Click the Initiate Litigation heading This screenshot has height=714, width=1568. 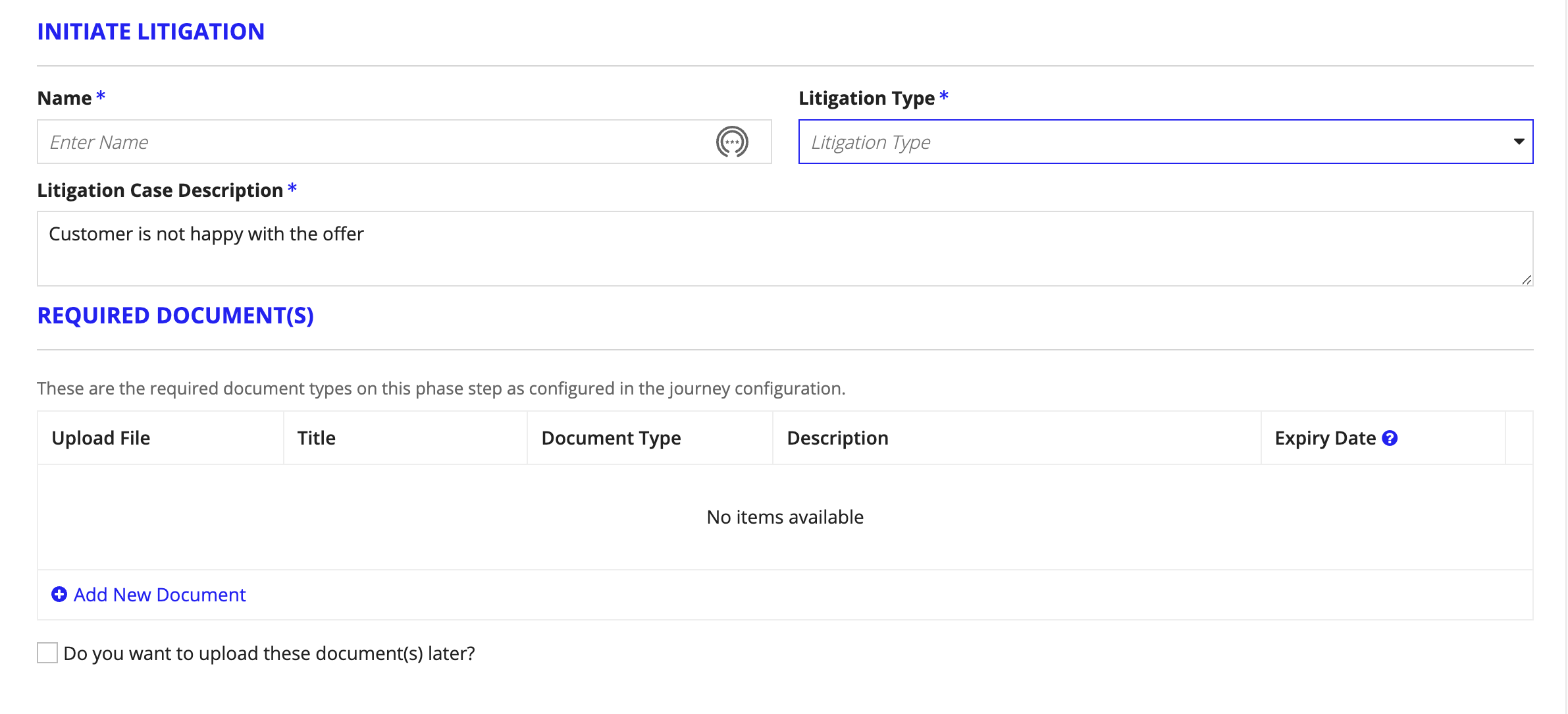coord(151,32)
